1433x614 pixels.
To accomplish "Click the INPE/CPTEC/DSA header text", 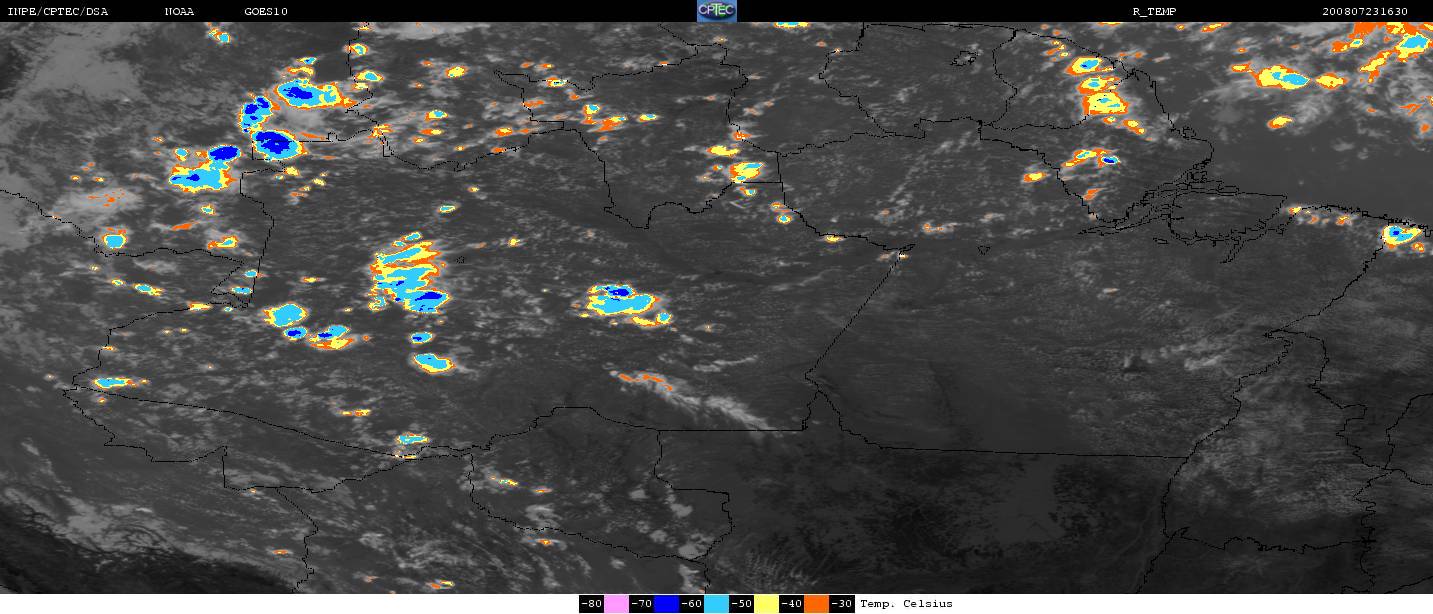I will click(x=57, y=11).
